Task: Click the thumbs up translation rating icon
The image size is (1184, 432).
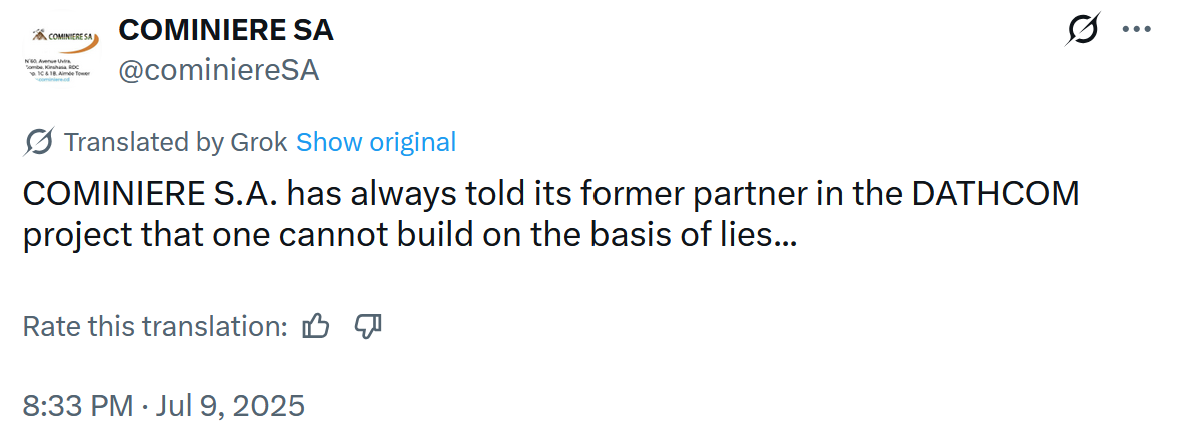Action: click(x=316, y=325)
